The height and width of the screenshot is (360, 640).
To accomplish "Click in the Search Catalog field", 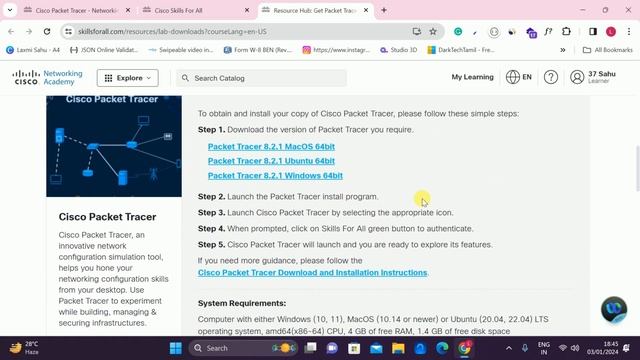I will pyautogui.click(x=261, y=78).
